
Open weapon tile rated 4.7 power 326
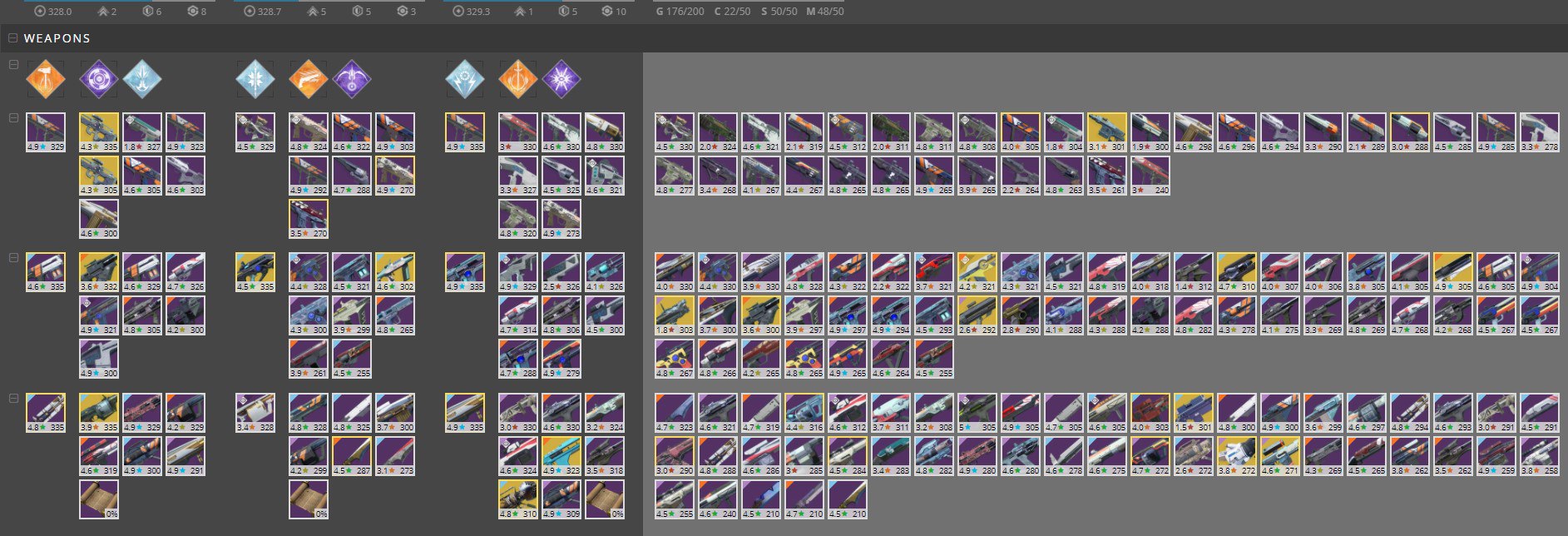185,272
